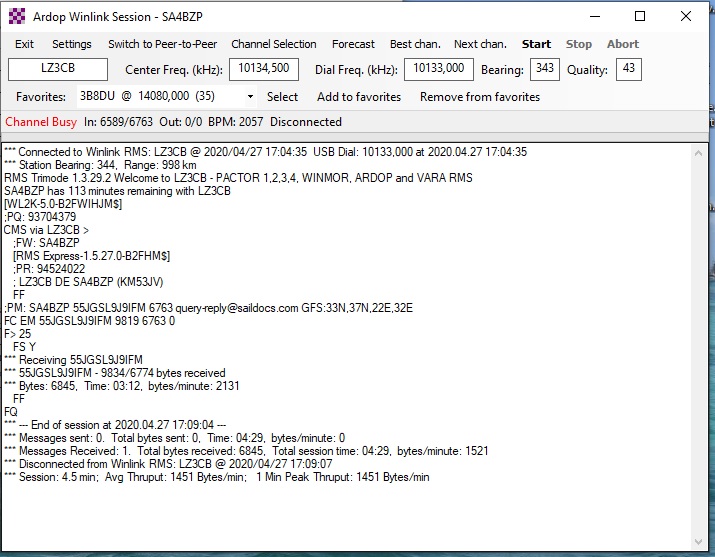Screen dimensions: 715x557
Task: Expand the Favorites dropdown arrow
Action: coord(250,97)
